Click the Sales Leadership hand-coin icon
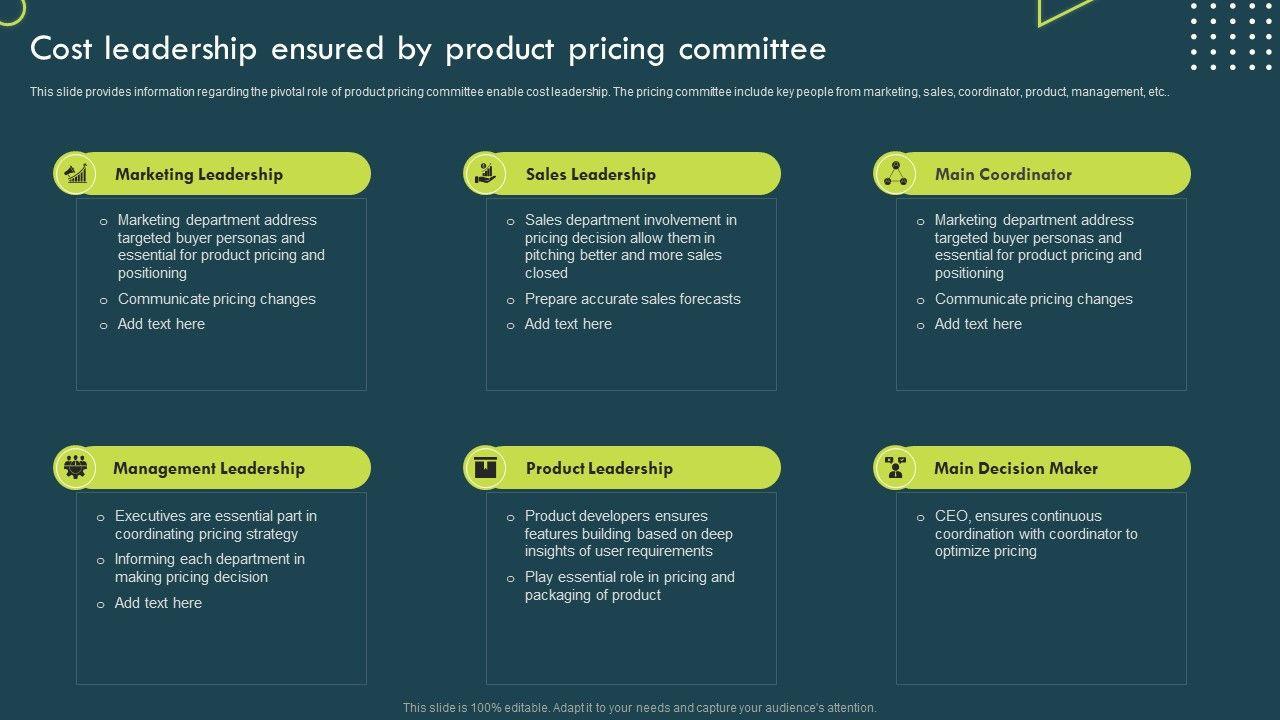Image resolution: width=1280 pixels, height=720 pixels. 485,174
